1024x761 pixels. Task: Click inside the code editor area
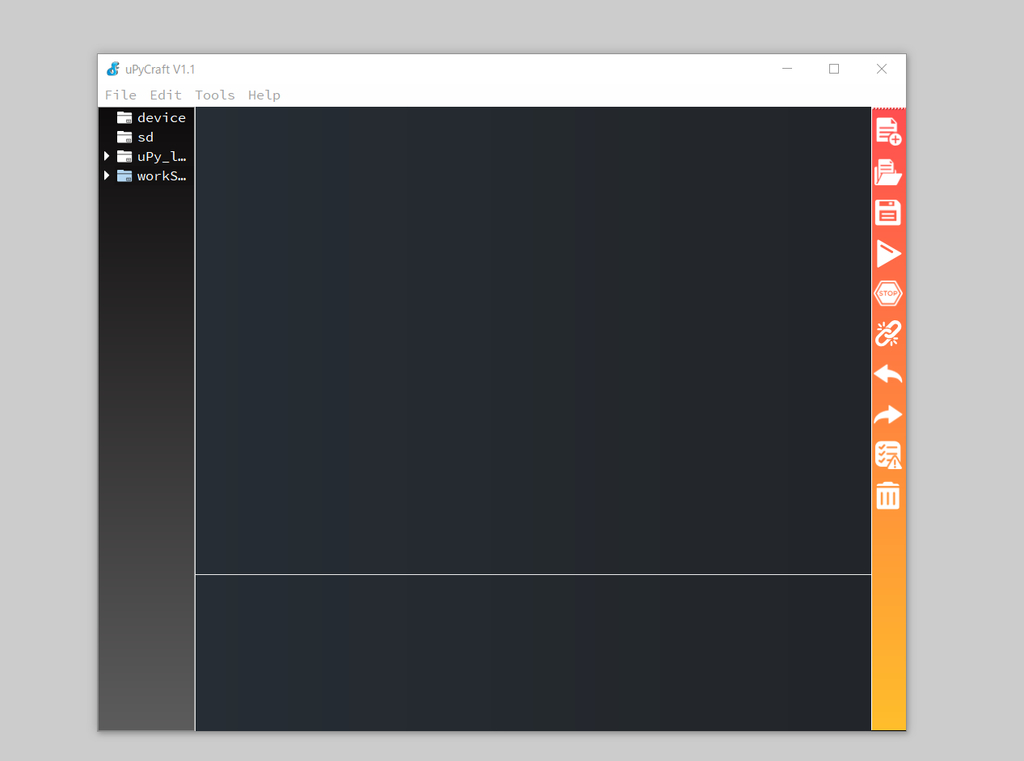point(534,340)
